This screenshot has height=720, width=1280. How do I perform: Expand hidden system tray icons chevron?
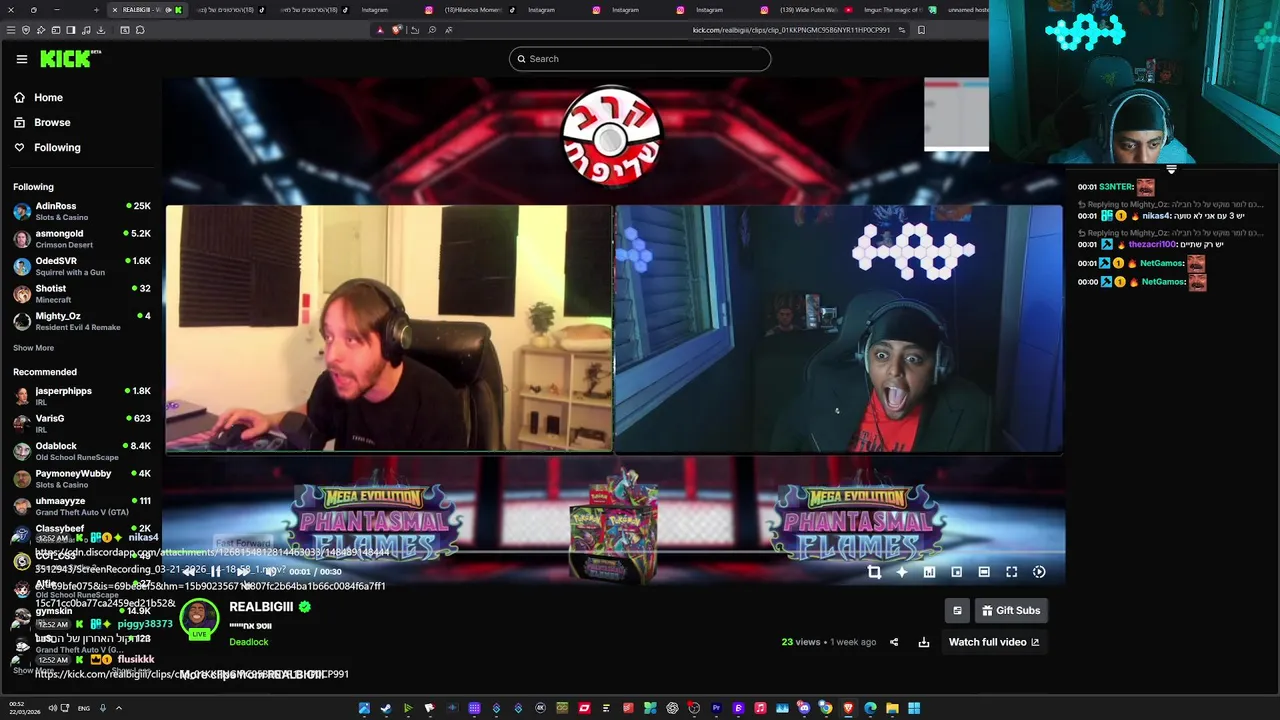(x=118, y=708)
